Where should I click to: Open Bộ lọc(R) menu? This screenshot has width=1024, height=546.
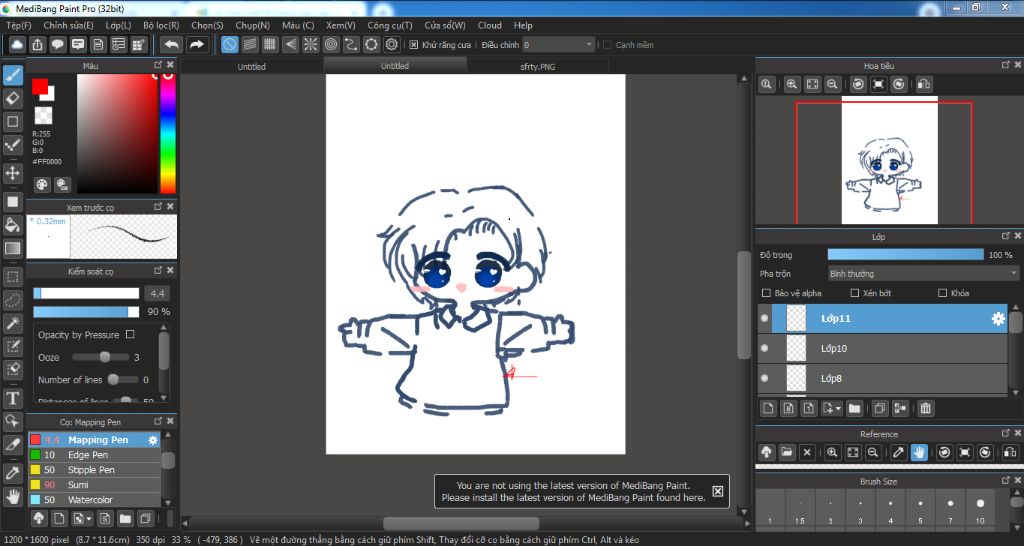(x=161, y=25)
